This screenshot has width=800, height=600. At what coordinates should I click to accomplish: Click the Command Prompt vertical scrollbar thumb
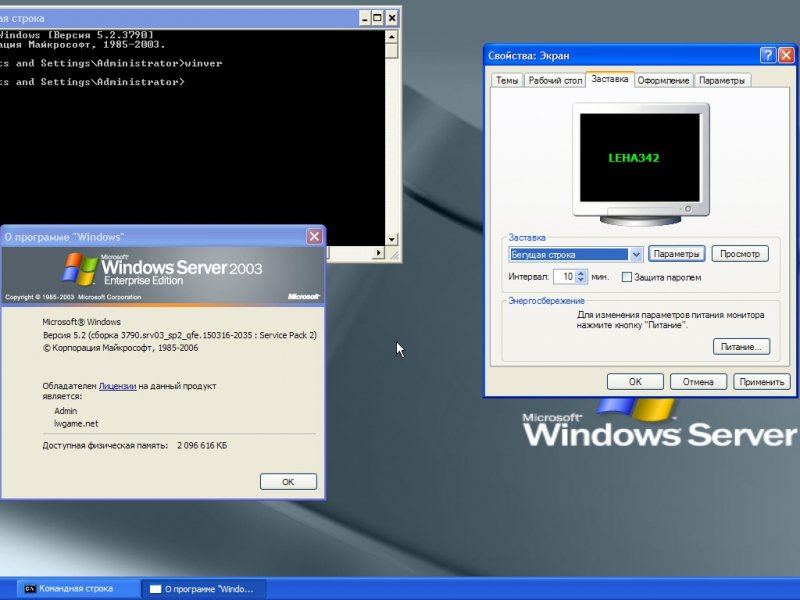391,51
